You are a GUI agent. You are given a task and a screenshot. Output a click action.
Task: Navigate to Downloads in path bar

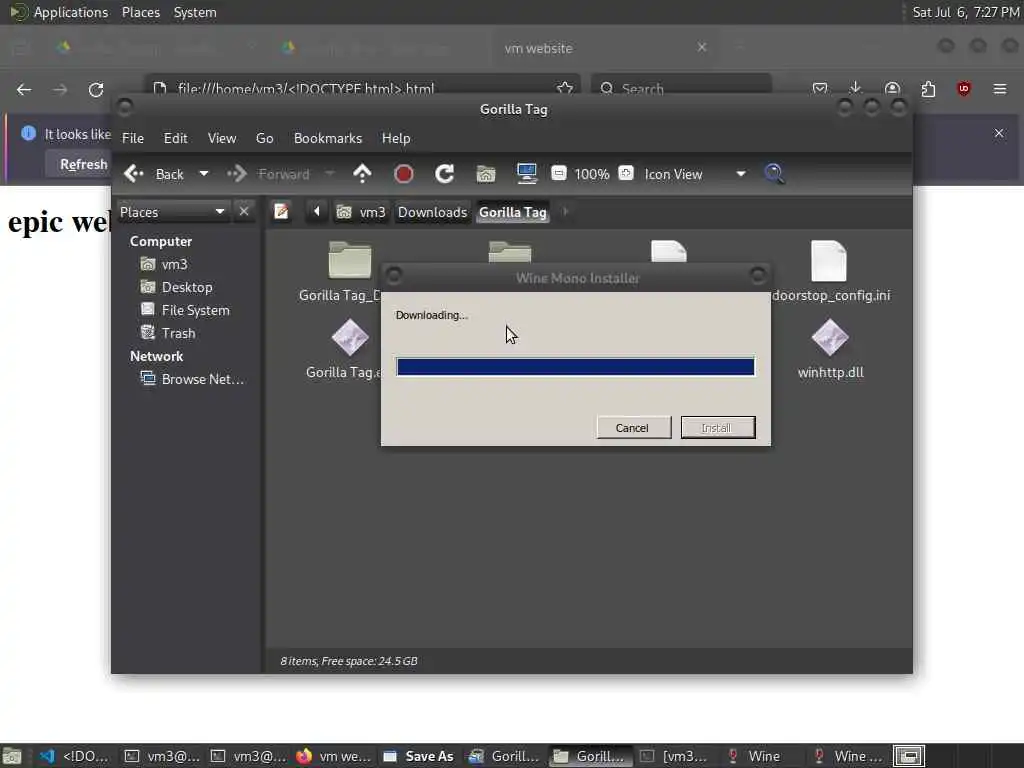click(432, 212)
